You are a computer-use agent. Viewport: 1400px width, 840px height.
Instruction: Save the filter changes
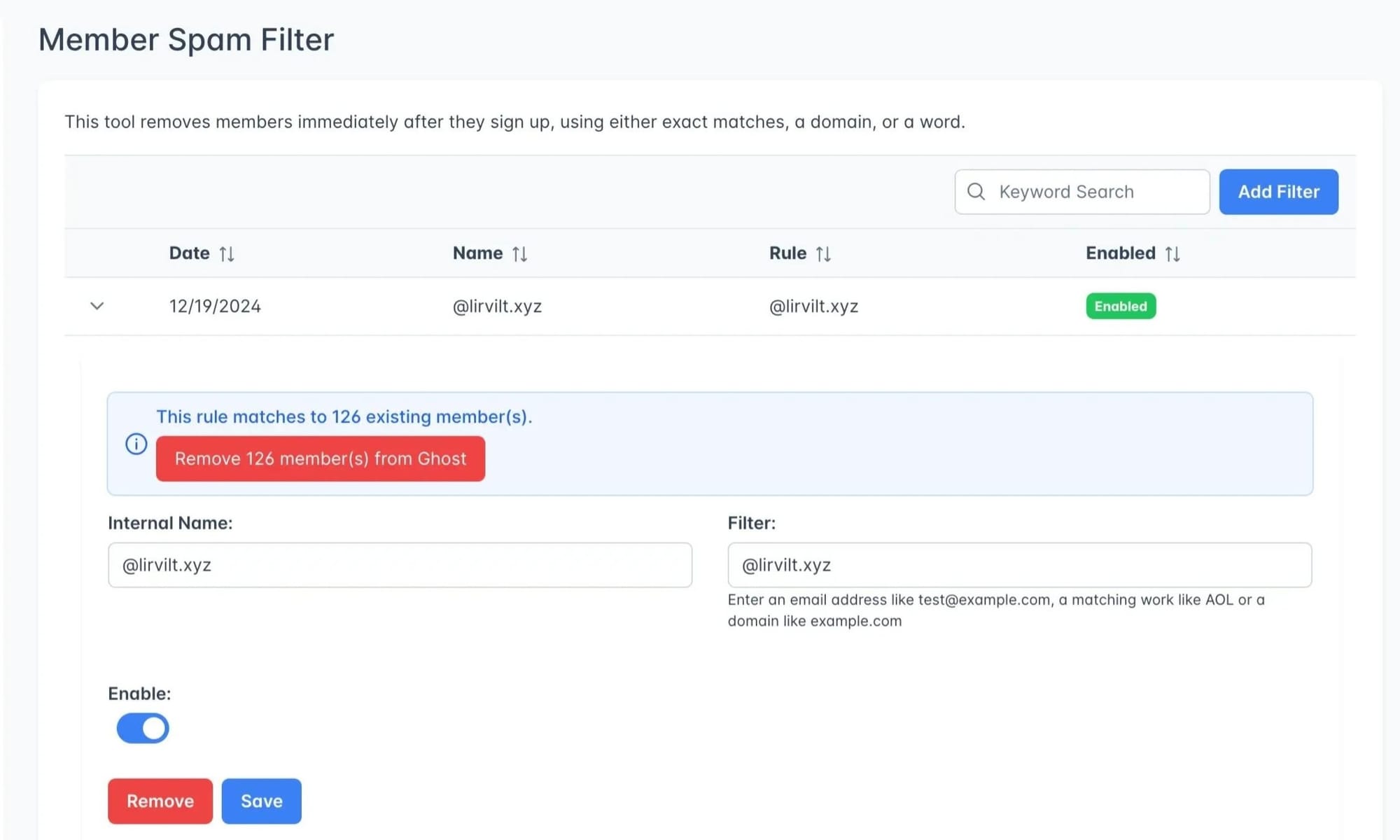pos(262,801)
